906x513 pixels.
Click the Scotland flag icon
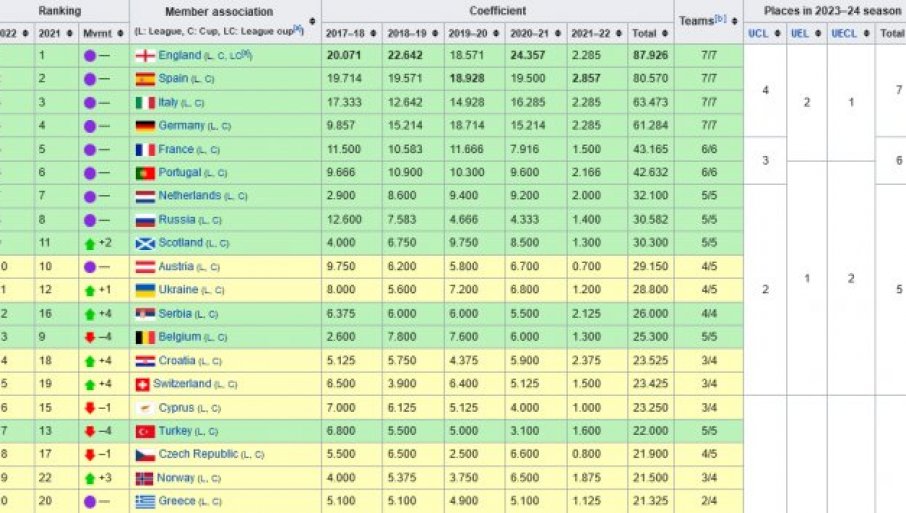[x=145, y=243]
